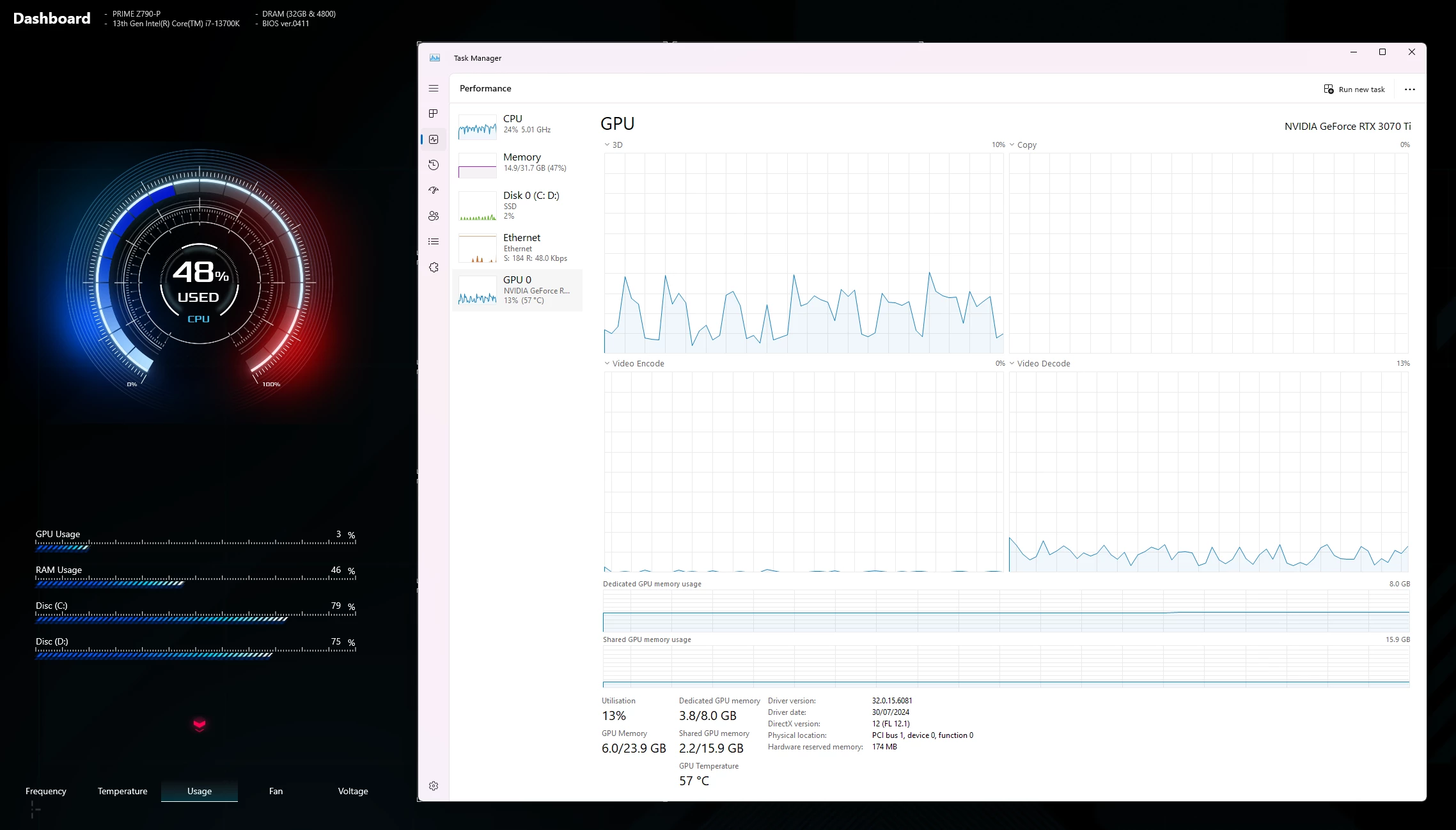1456x830 pixels.
Task: Click the GPU Usage progress bar
Action: 195,547
